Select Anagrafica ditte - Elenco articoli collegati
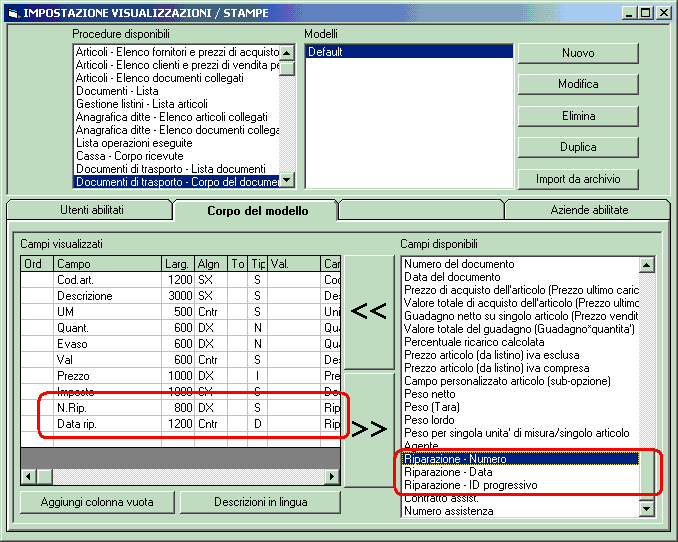Viewport: 678px width, 542px height. (x=177, y=117)
